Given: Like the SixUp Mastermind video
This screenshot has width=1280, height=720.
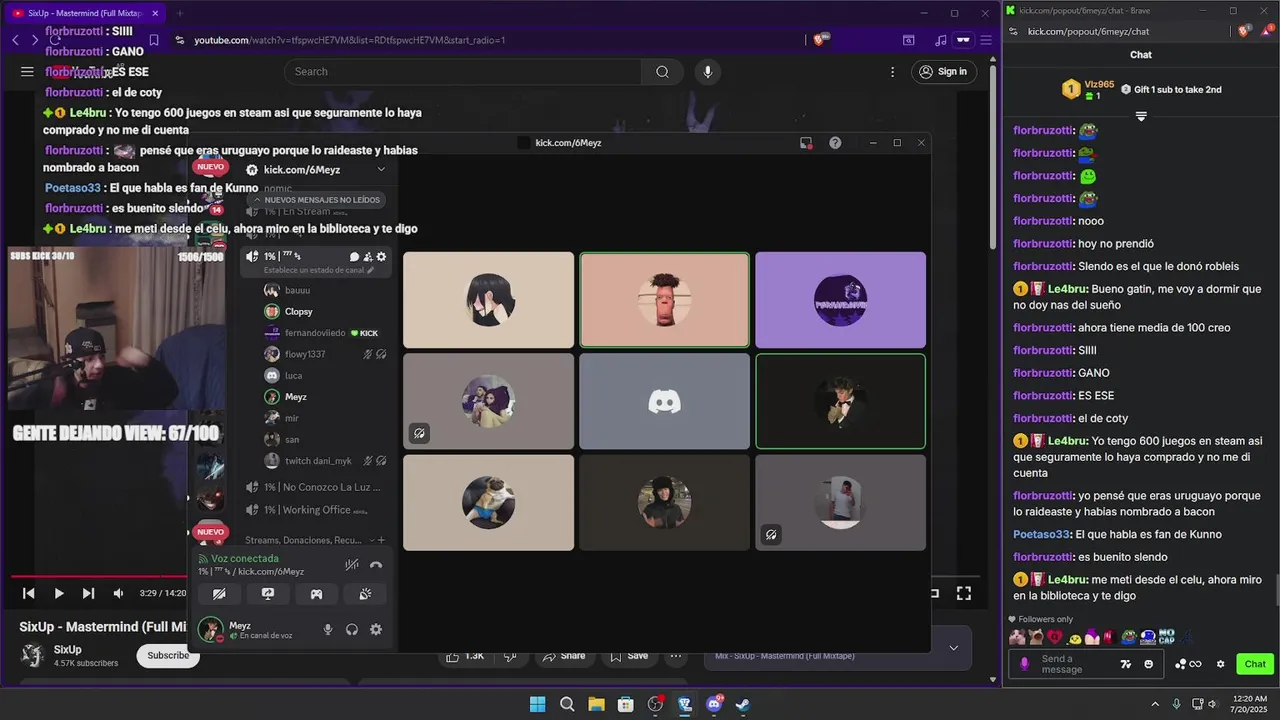Looking at the screenshot, I should click(x=465, y=656).
